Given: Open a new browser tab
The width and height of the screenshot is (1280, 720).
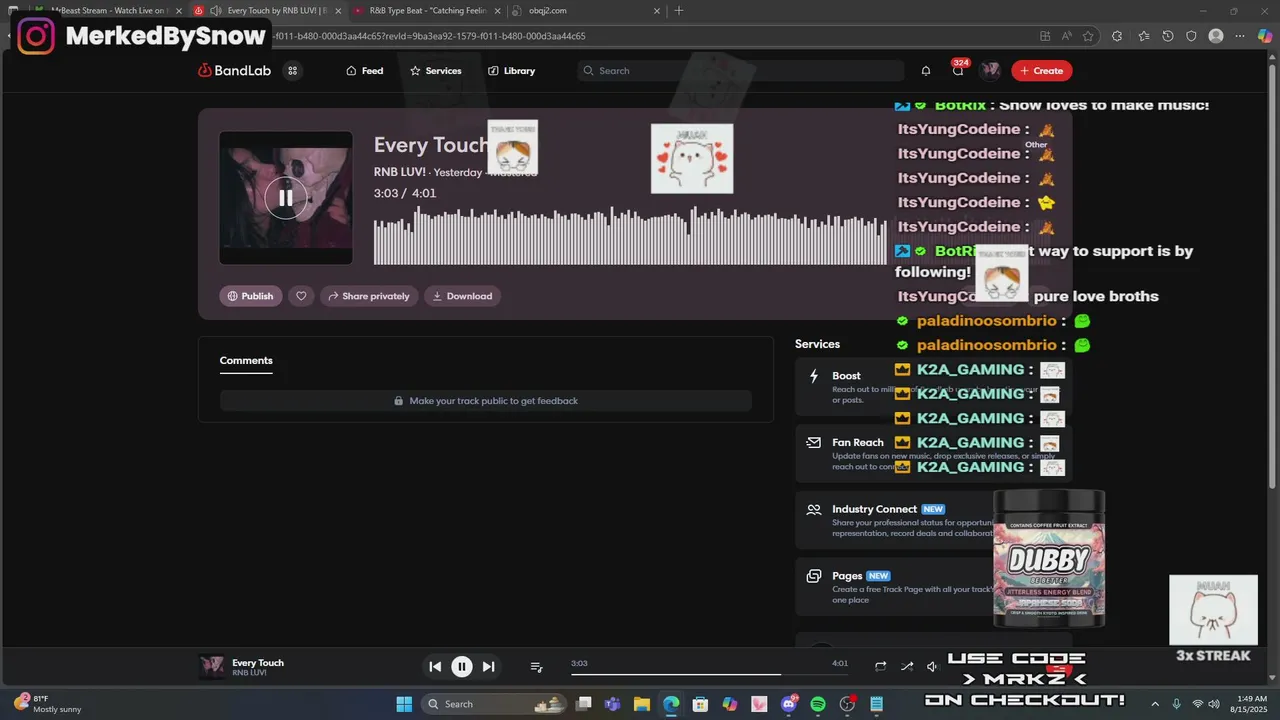Looking at the screenshot, I should point(679,11).
